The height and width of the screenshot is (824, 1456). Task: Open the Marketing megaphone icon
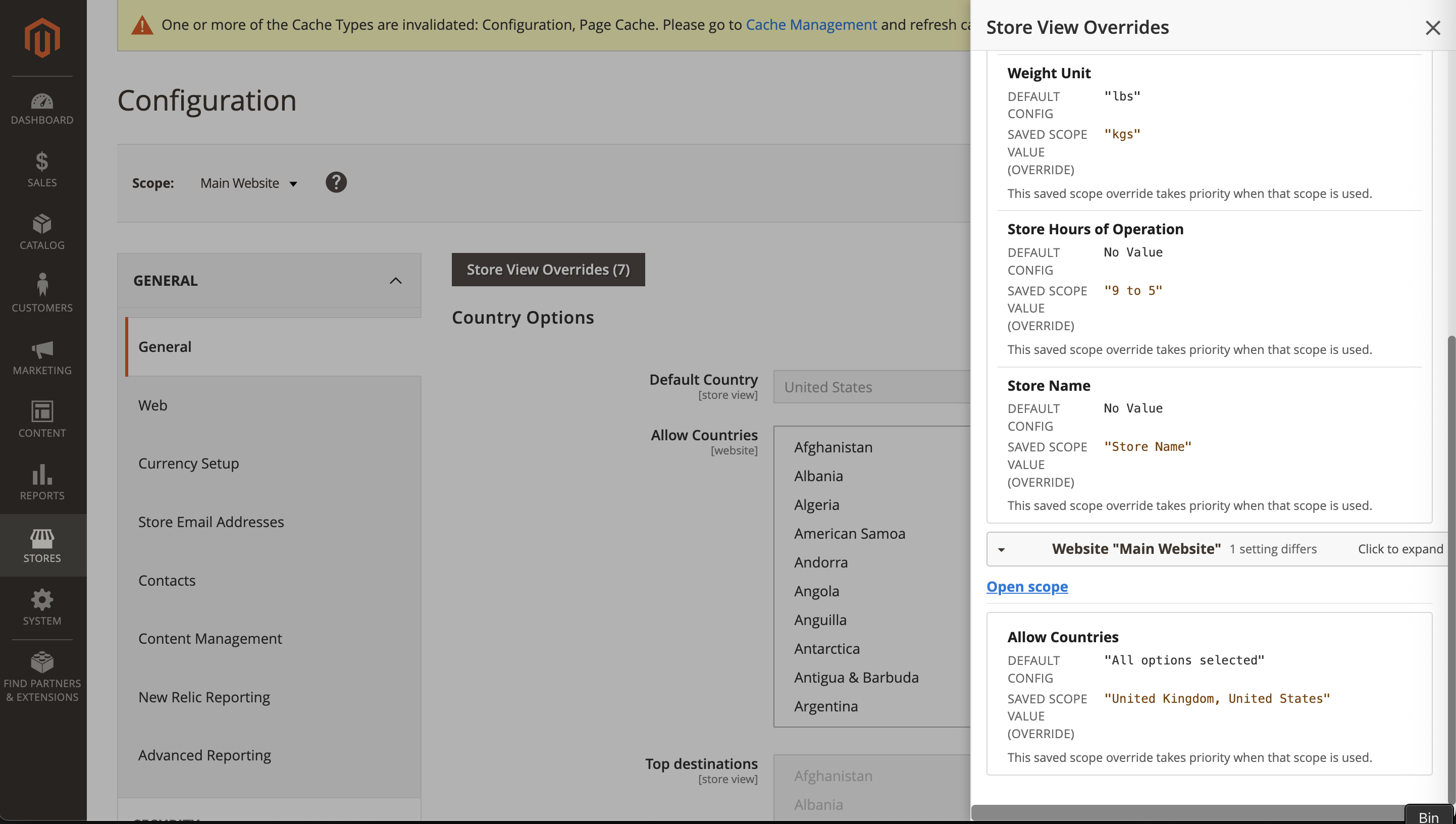[42, 350]
